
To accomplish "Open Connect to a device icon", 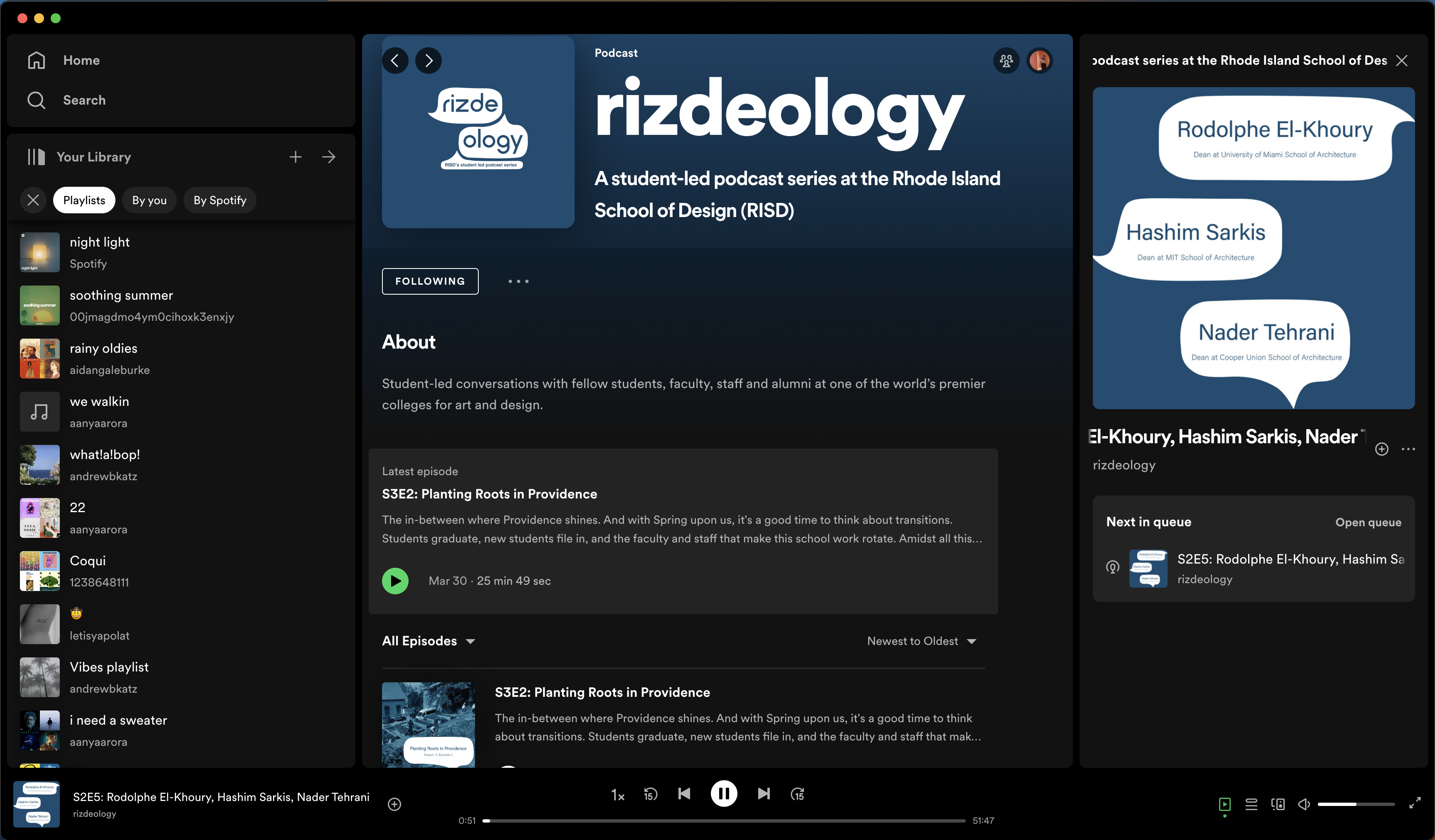I will [1278, 804].
